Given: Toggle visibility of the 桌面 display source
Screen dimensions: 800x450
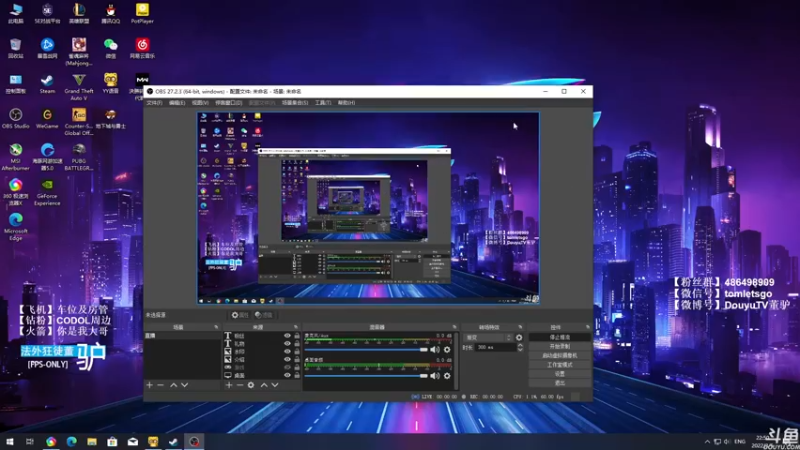Looking at the screenshot, I should [287, 375].
